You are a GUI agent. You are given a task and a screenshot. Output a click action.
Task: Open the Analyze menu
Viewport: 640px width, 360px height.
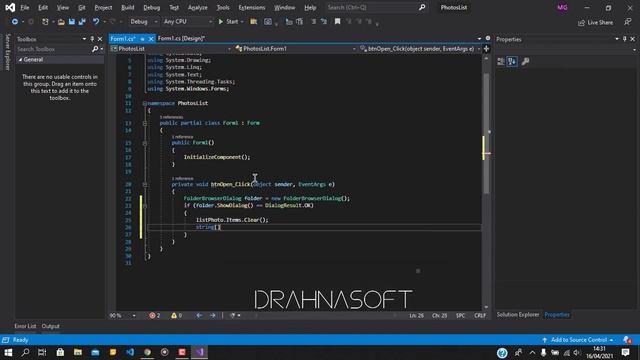[198, 7]
